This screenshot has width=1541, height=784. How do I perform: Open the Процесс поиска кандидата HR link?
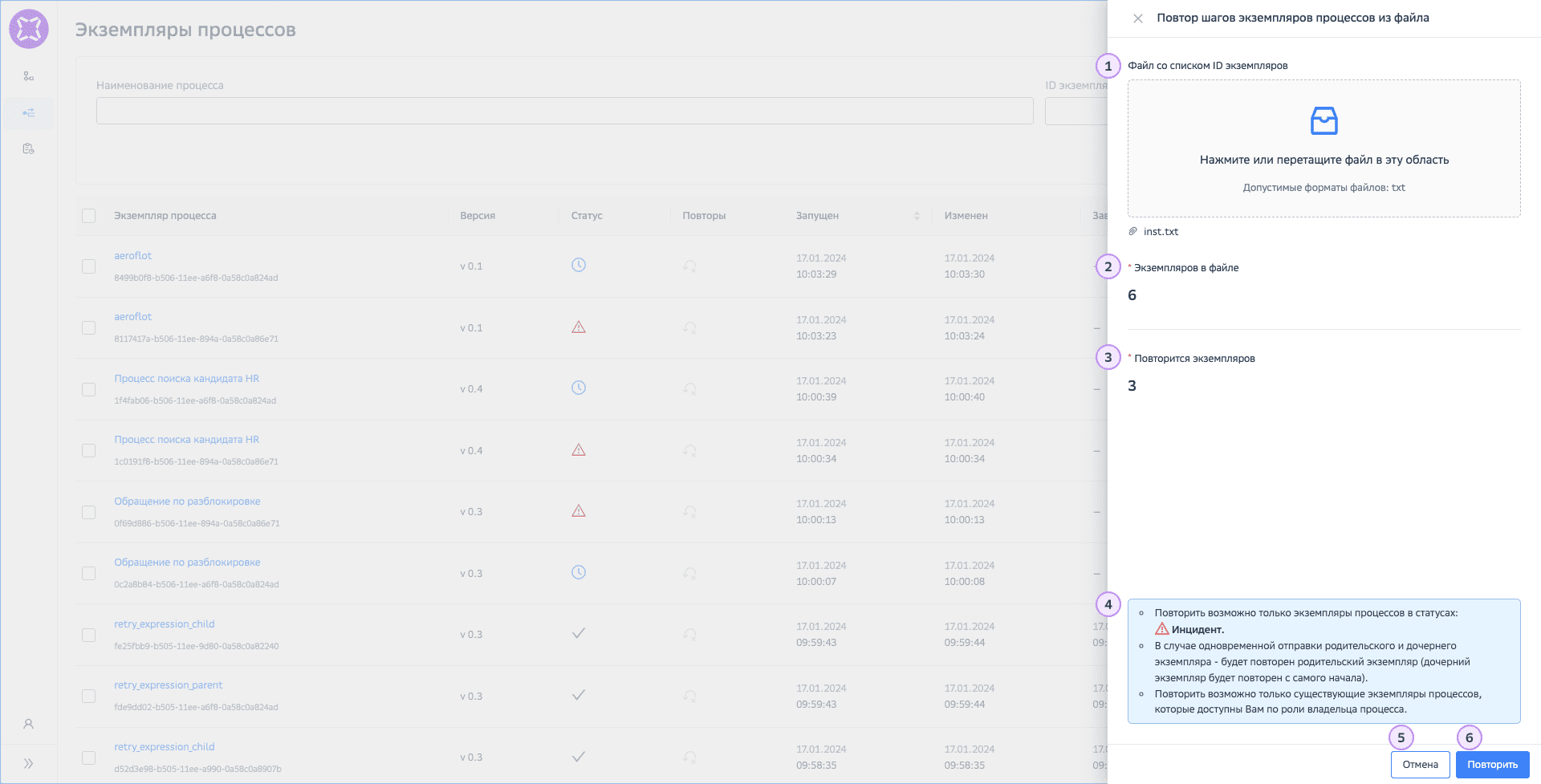[186, 379]
